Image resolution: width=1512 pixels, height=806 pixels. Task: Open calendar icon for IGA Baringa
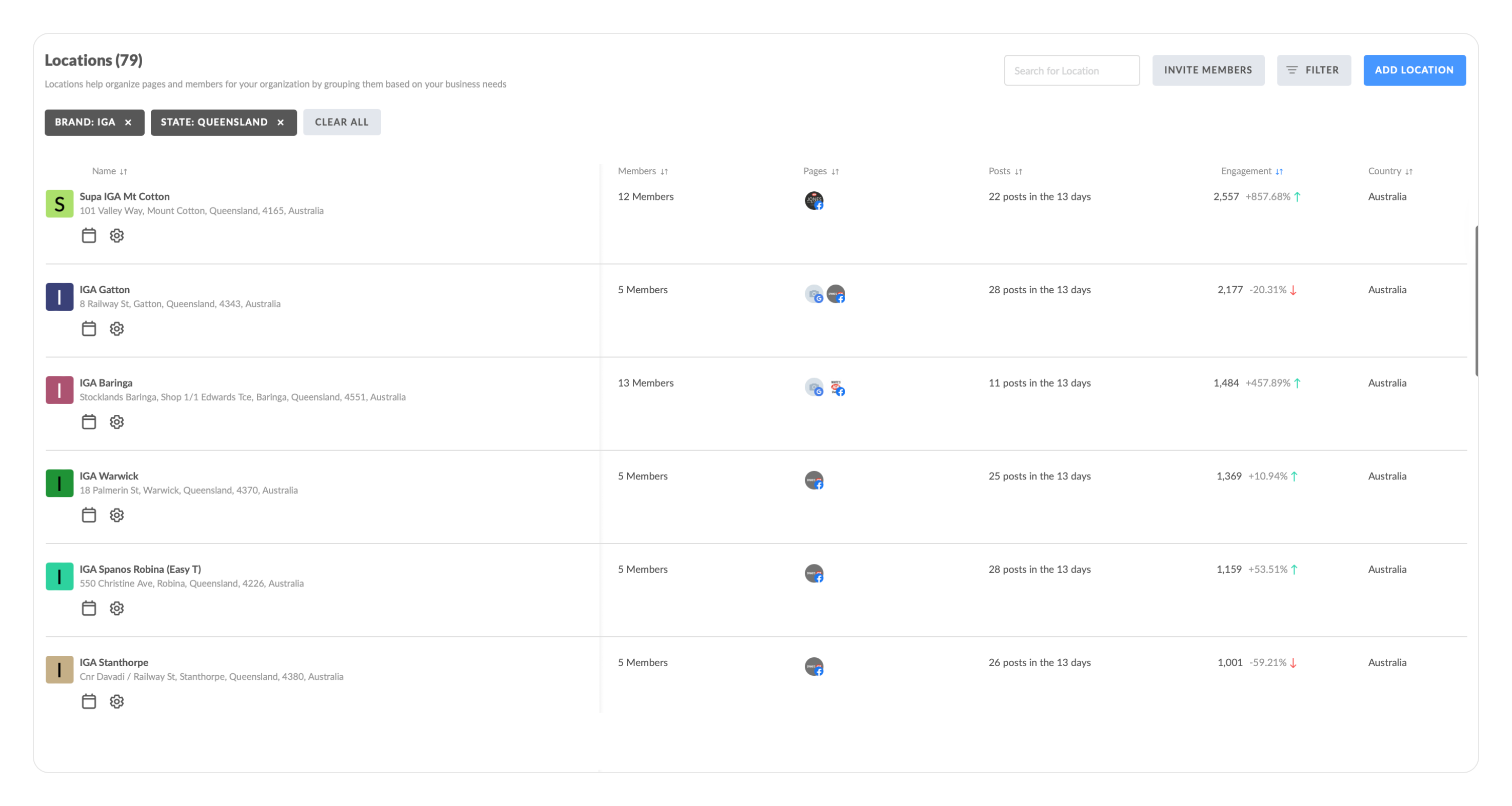point(89,422)
